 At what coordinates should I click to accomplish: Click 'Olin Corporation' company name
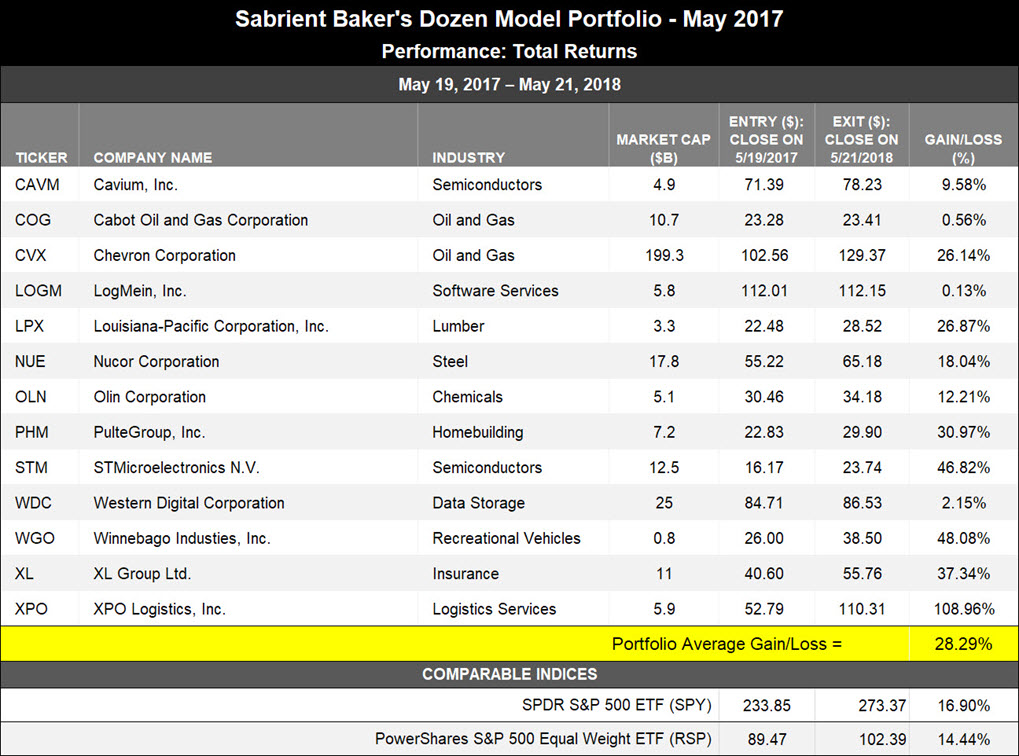tap(149, 397)
